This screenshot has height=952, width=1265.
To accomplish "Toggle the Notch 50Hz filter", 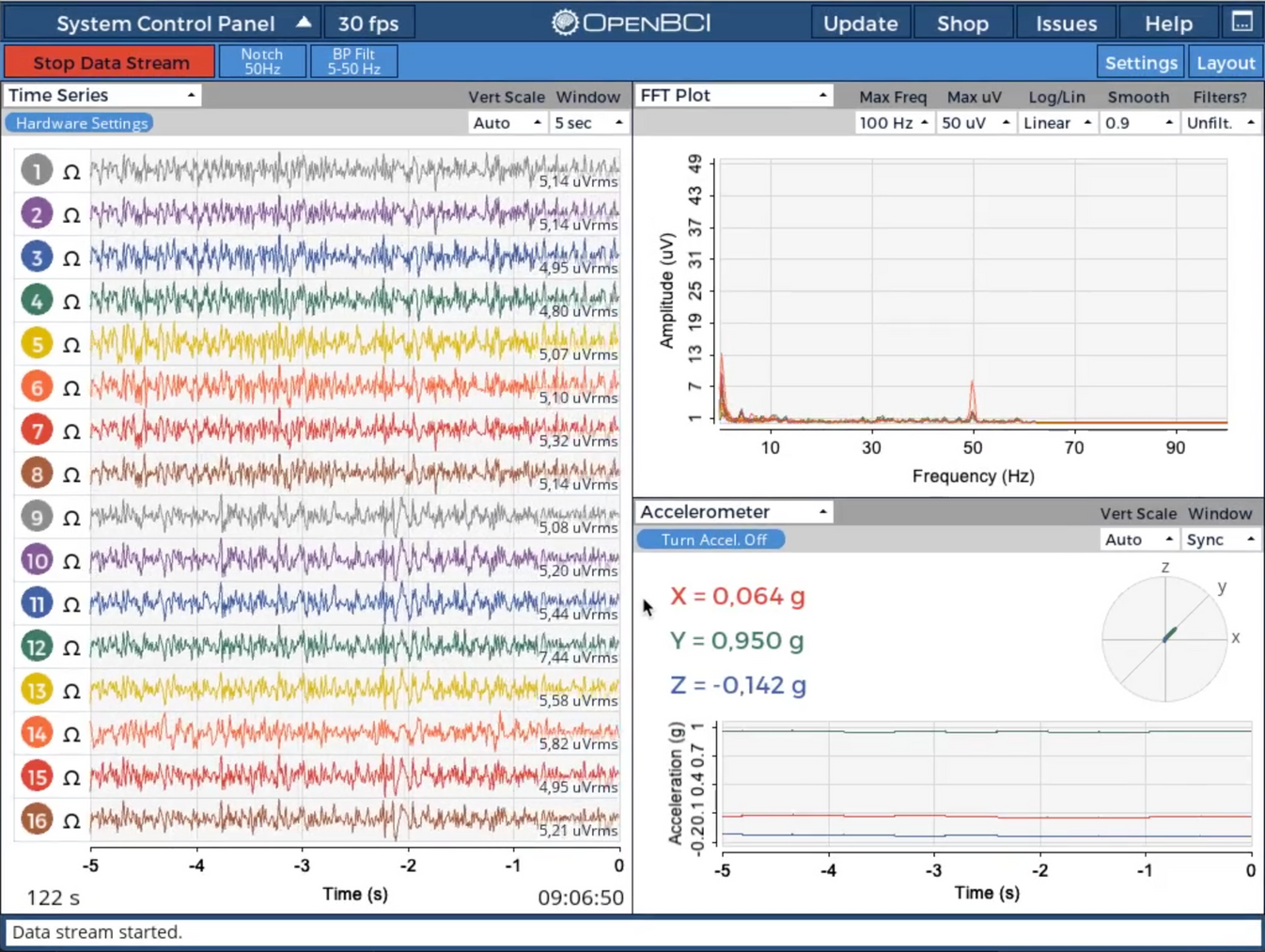I will [261, 60].
